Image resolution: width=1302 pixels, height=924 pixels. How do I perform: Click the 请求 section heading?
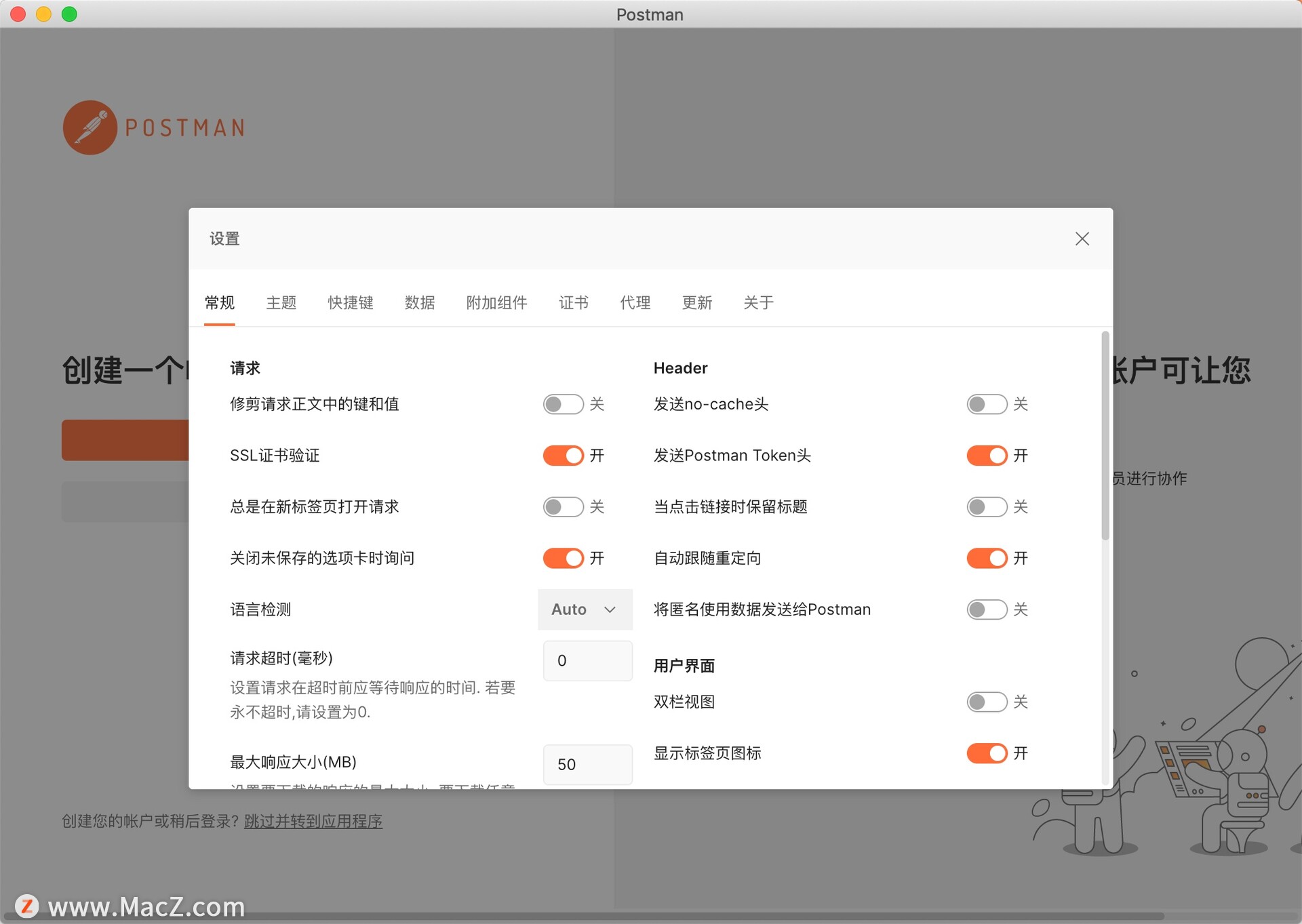(x=245, y=368)
